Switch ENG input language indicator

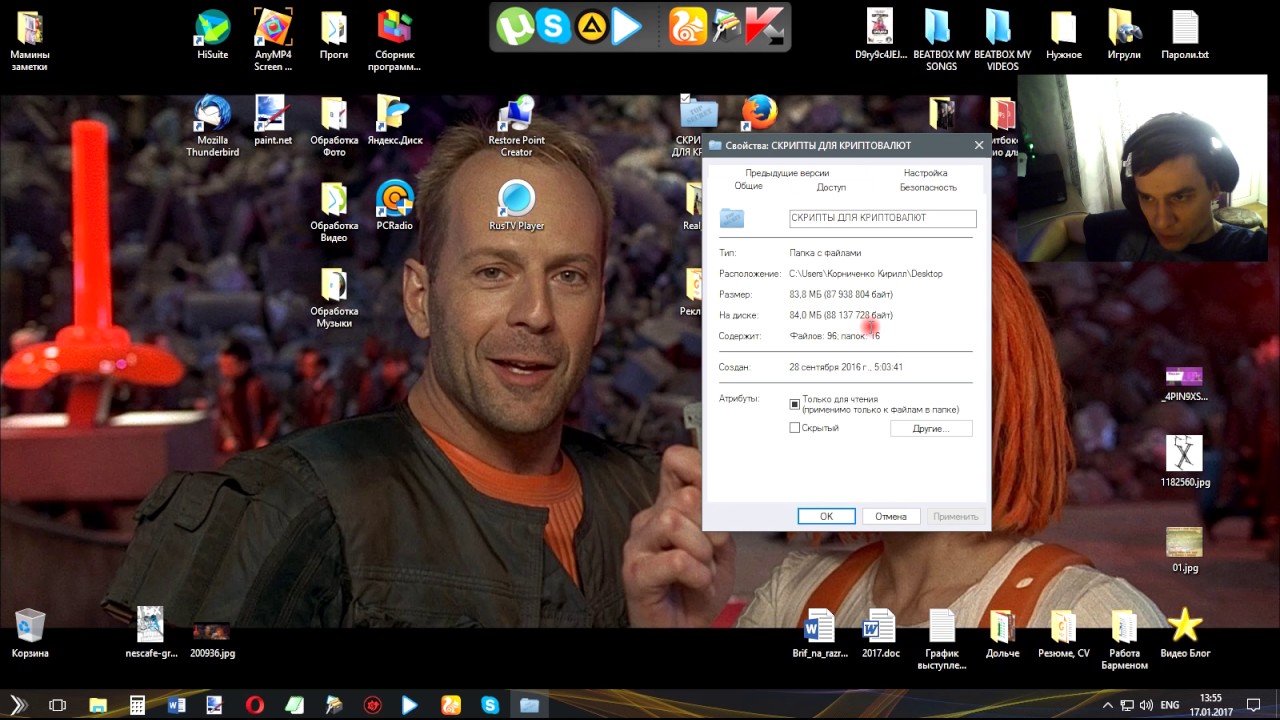coord(1169,705)
